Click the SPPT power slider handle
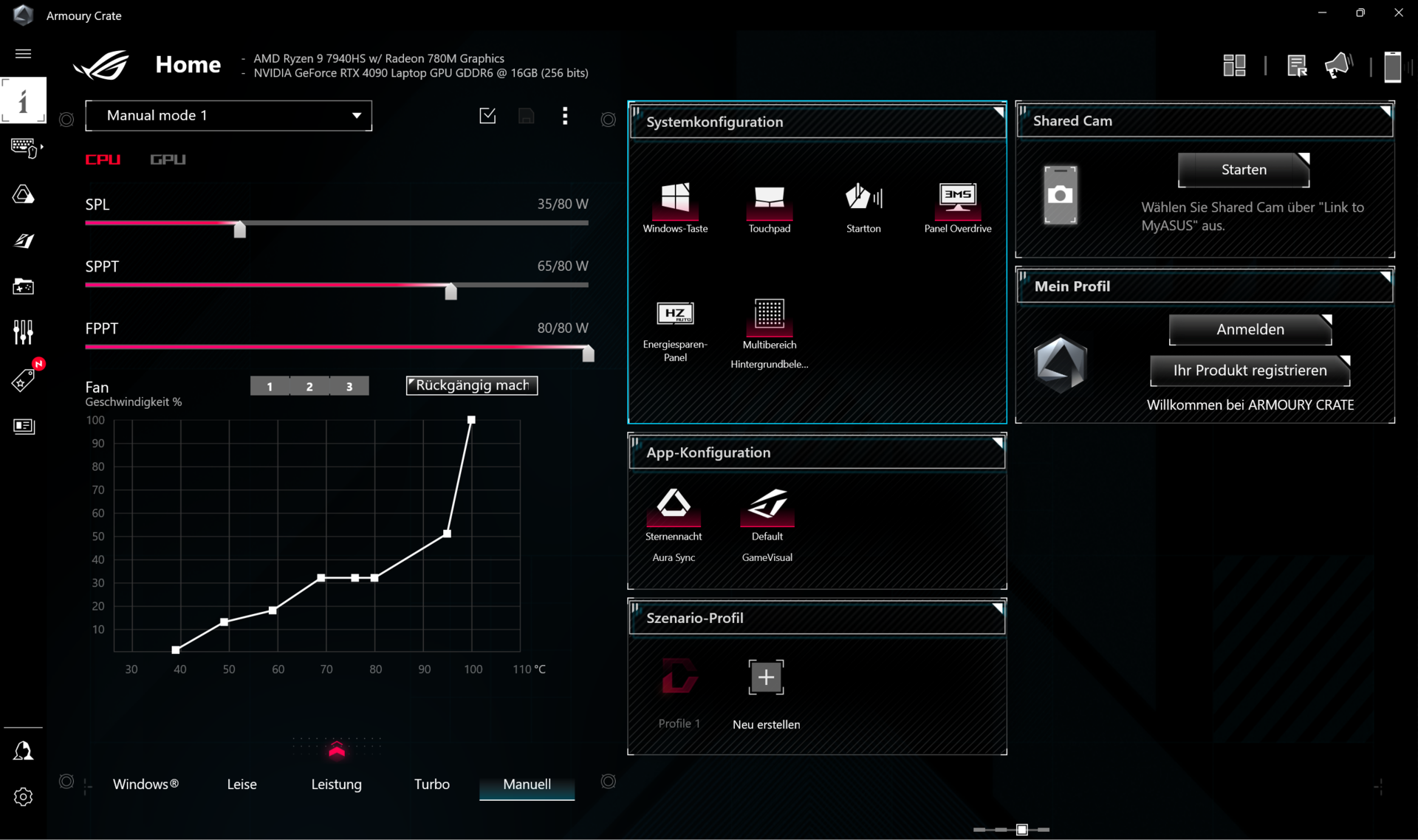Screen dimensions: 1418x840 (x=451, y=292)
